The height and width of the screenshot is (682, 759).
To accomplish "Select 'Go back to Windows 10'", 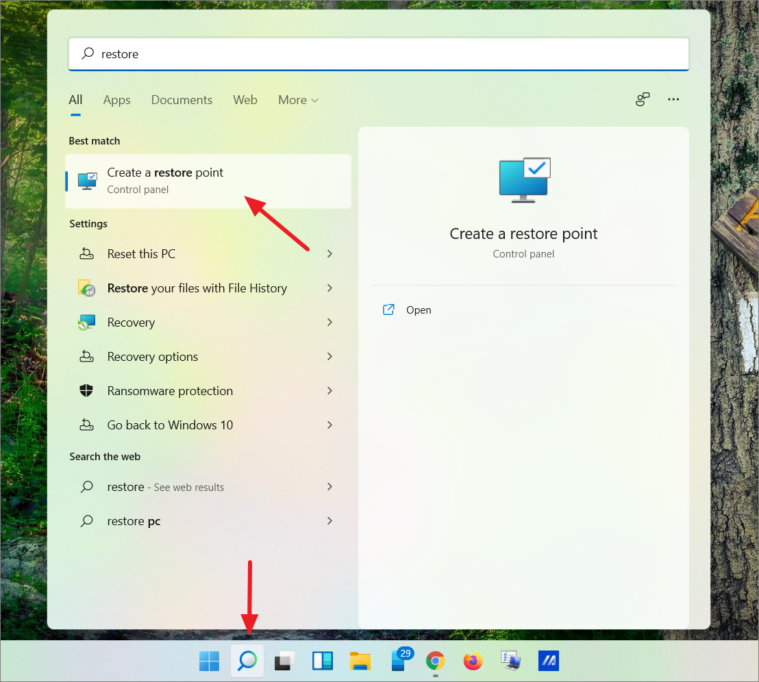I will tap(170, 425).
